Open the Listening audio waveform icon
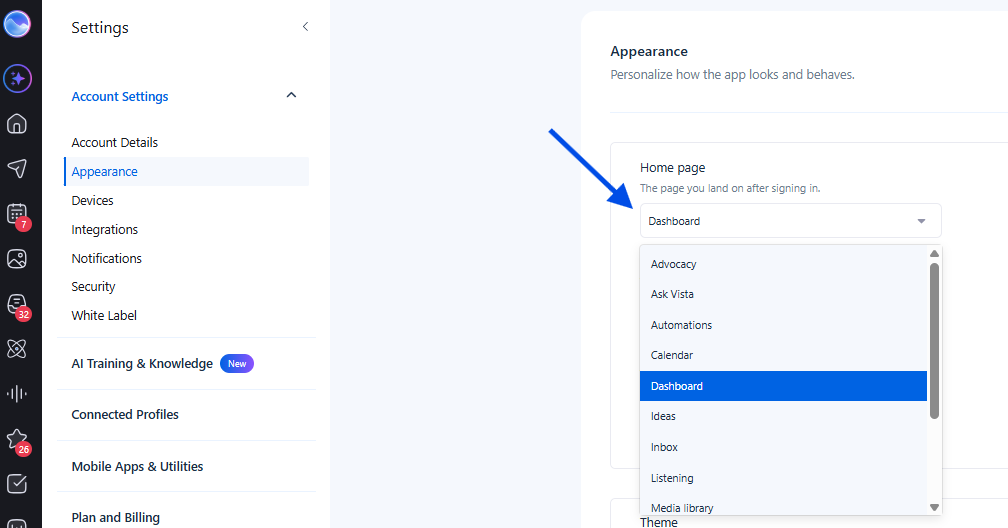This screenshot has height=528, width=1008. point(17,394)
